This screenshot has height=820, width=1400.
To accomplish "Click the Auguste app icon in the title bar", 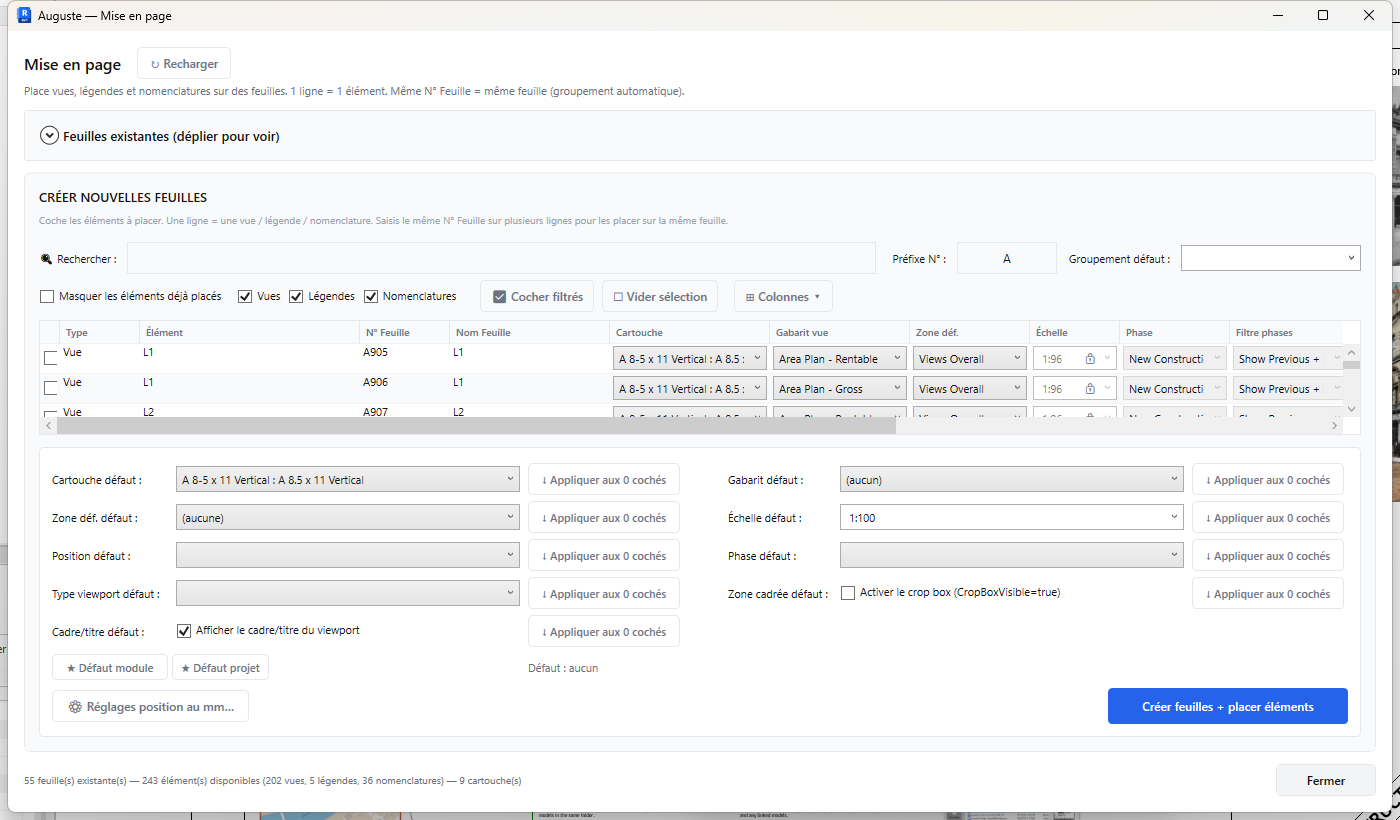I will tap(25, 15).
